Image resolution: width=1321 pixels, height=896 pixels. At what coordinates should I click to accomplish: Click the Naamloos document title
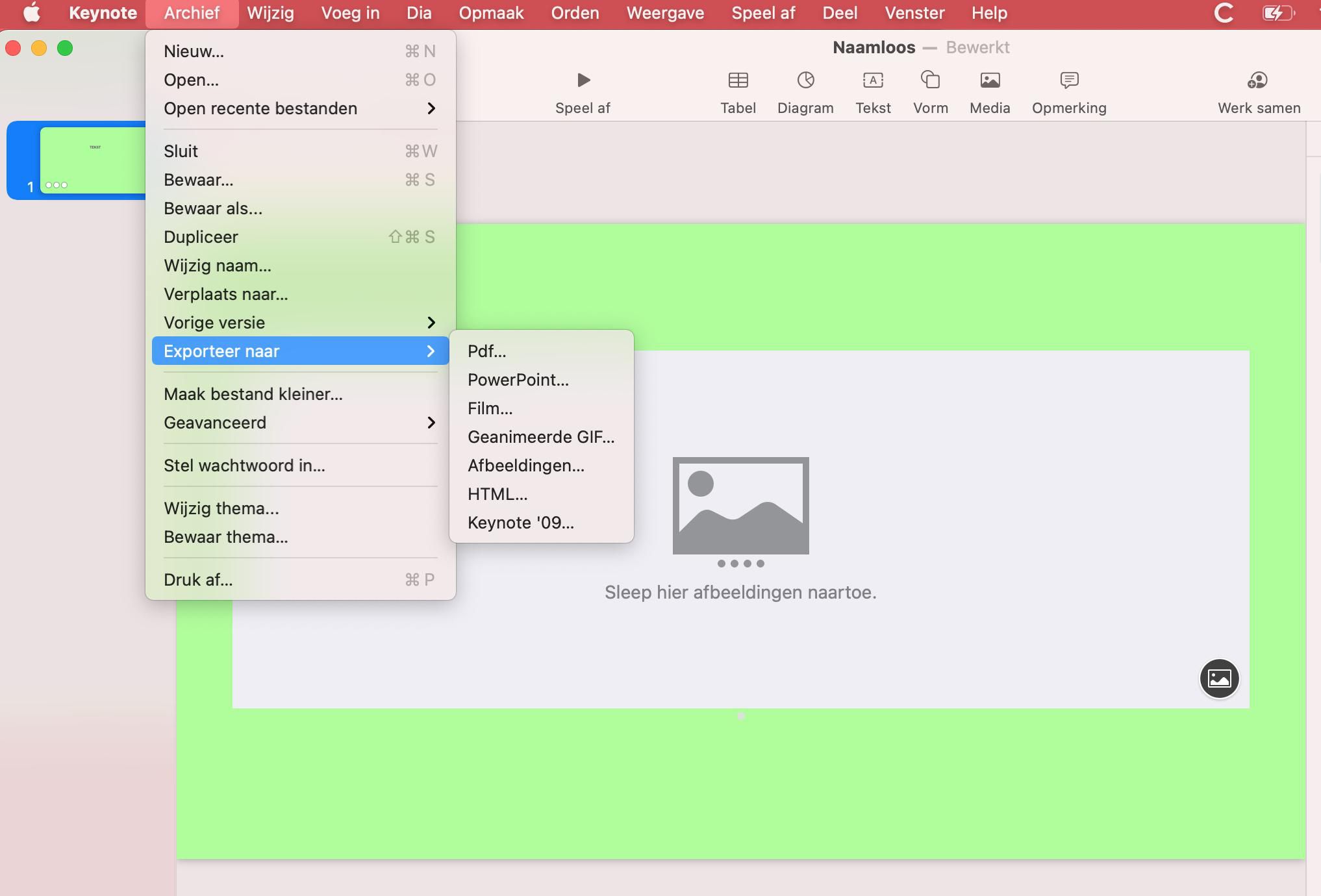874,47
